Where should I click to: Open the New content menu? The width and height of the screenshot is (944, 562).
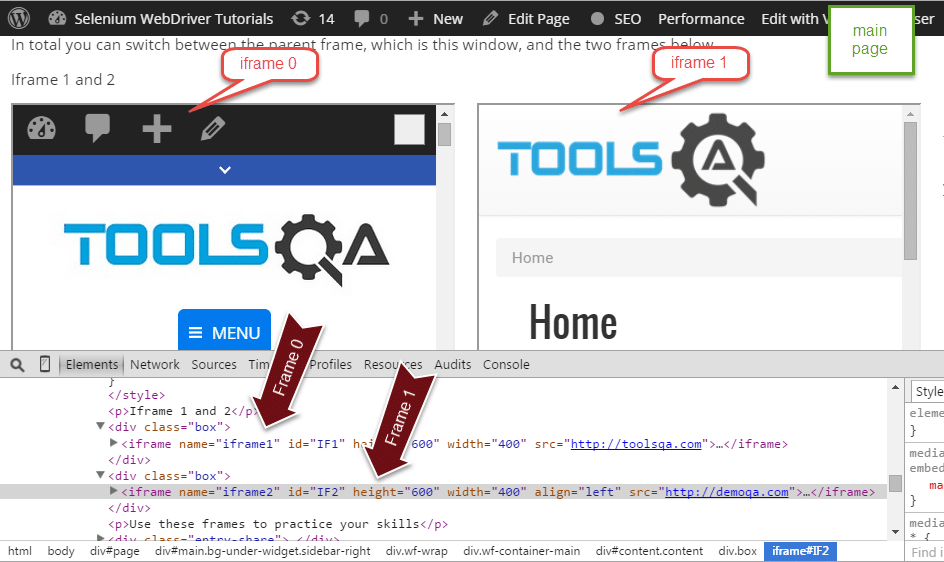coord(448,19)
